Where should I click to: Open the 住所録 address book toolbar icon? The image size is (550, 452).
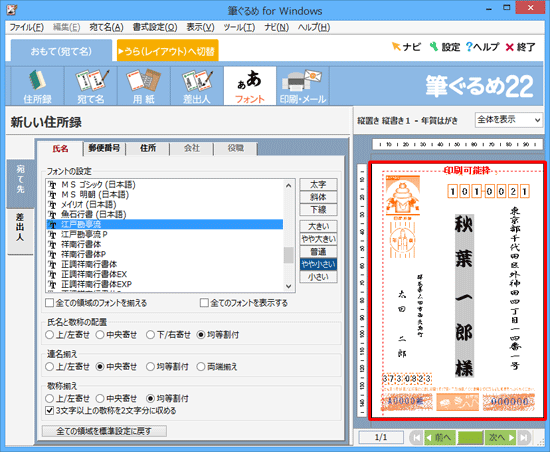click(x=38, y=86)
